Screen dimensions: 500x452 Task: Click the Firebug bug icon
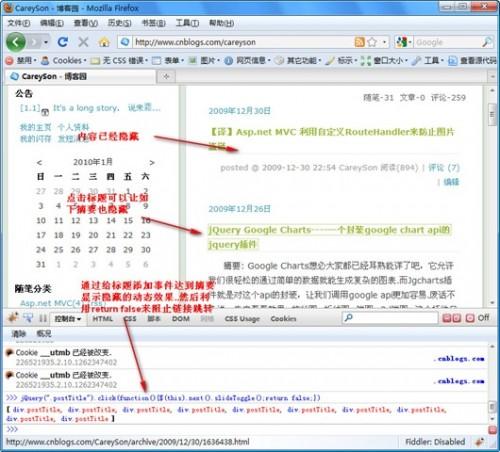click(13, 318)
